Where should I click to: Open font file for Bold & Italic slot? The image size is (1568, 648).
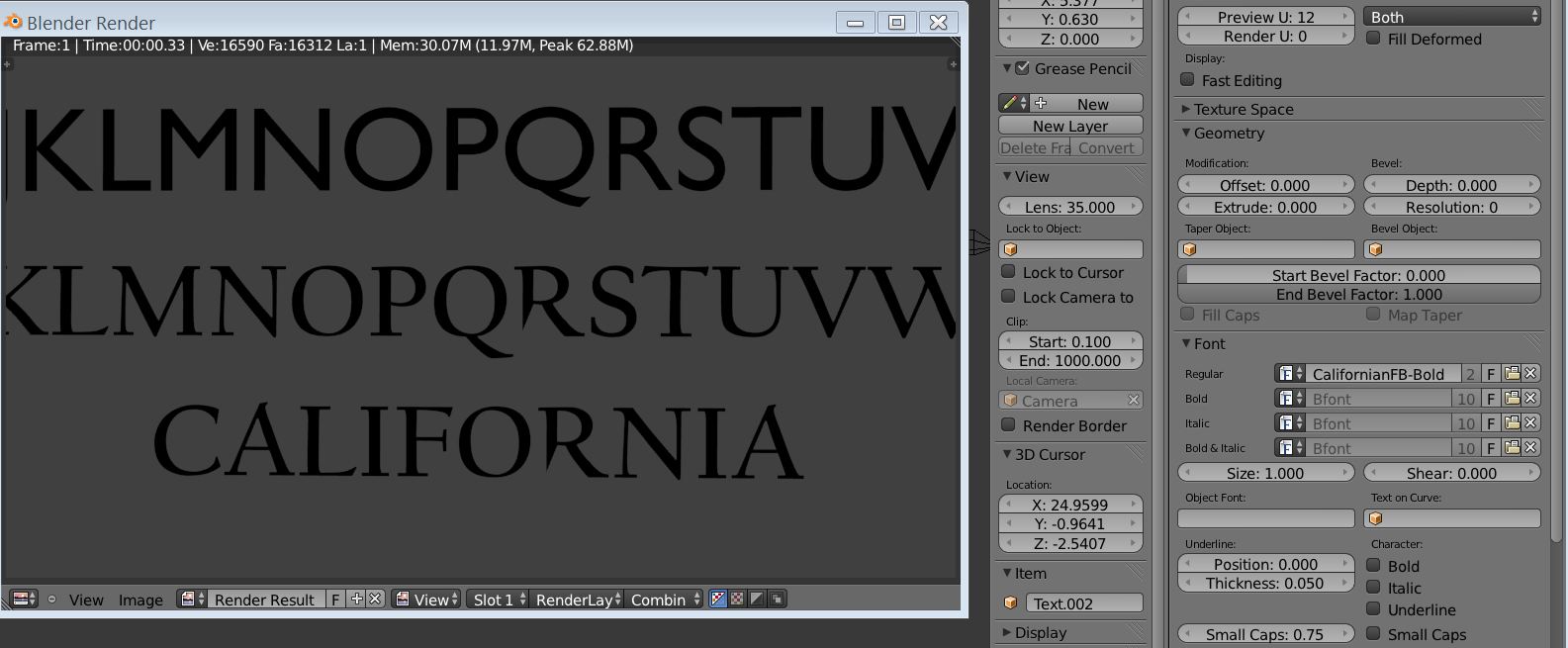[1512, 447]
